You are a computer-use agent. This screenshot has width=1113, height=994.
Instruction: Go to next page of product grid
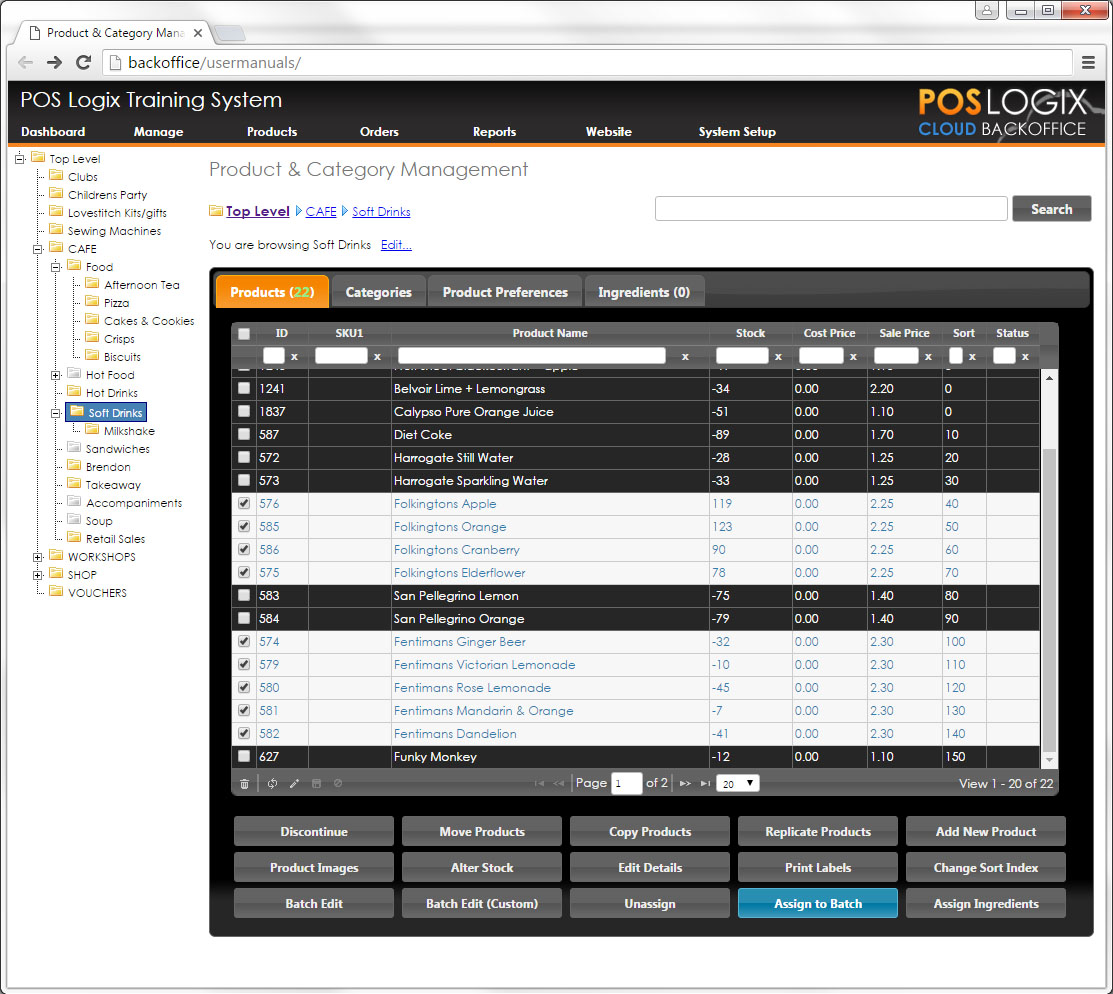point(685,784)
